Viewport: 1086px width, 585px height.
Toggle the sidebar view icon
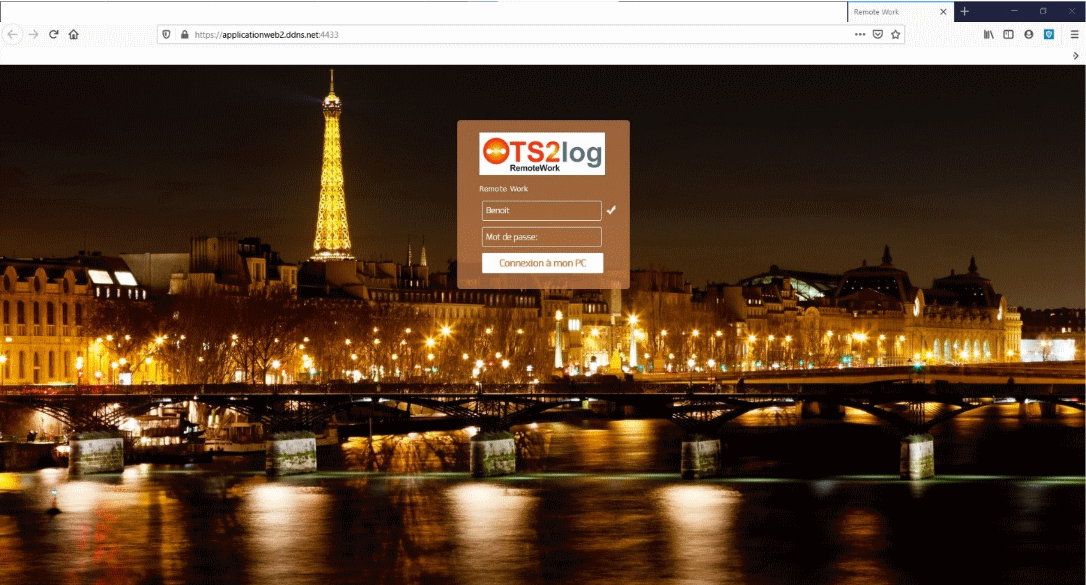[1008, 34]
